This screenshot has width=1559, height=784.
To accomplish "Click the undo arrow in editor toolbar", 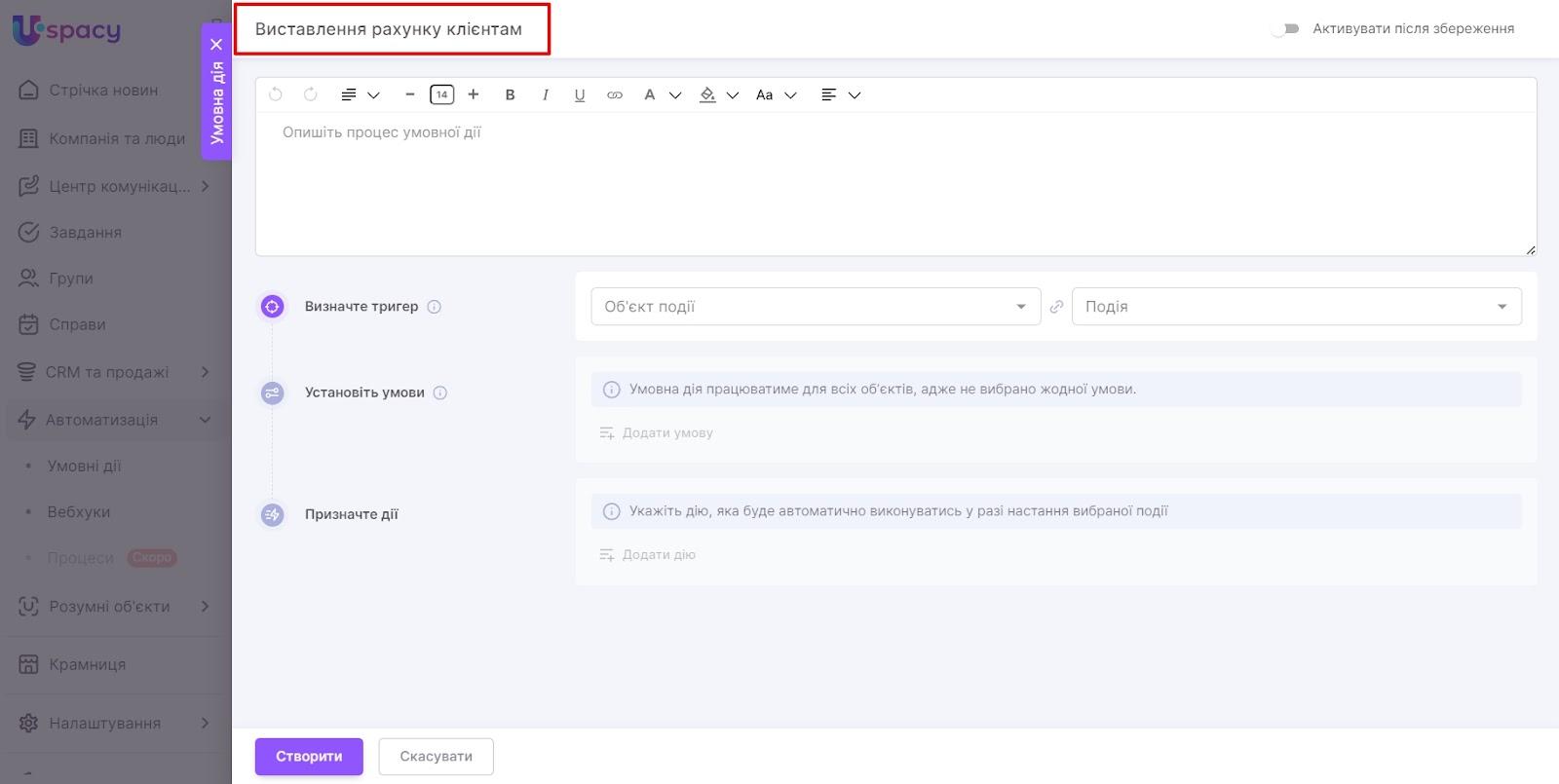I will pyautogui.click(x=276, y=94).
